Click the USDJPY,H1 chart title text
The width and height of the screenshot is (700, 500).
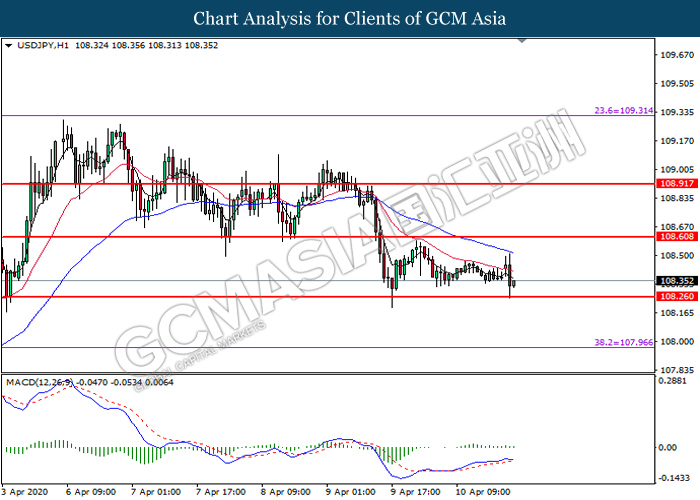43,45
